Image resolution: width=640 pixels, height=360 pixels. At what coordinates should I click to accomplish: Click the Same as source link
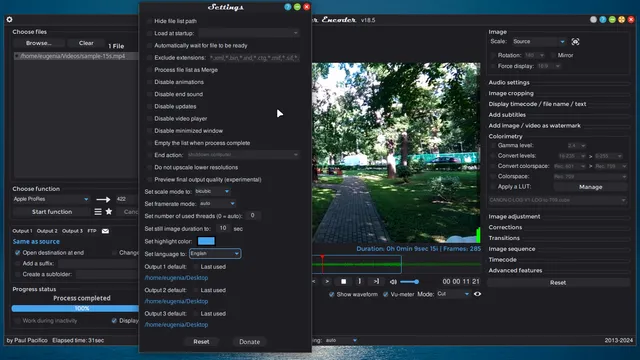pyautogui.click(x=36, y=242)
